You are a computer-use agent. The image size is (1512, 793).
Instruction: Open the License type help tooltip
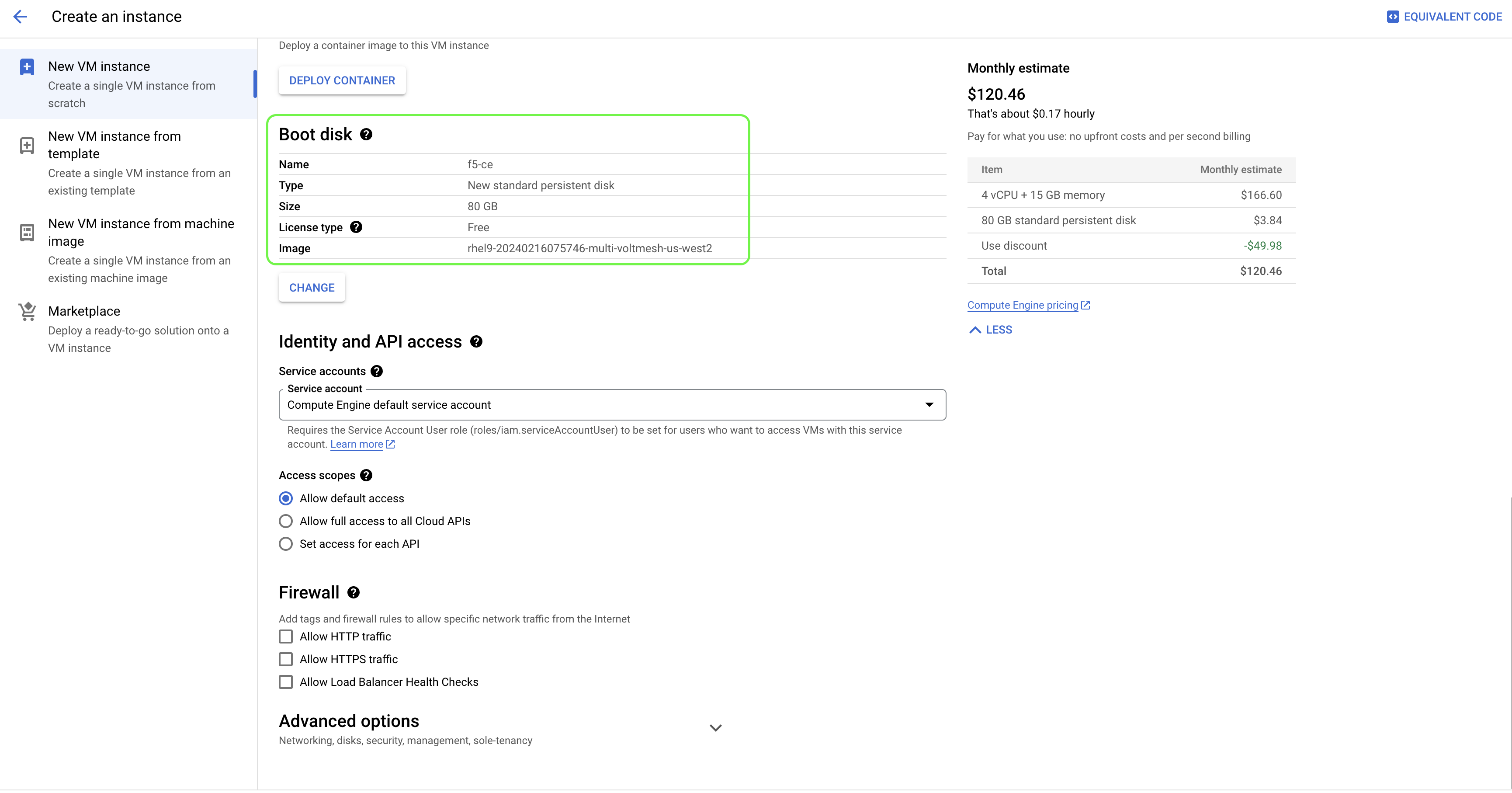tap(356, 227)
